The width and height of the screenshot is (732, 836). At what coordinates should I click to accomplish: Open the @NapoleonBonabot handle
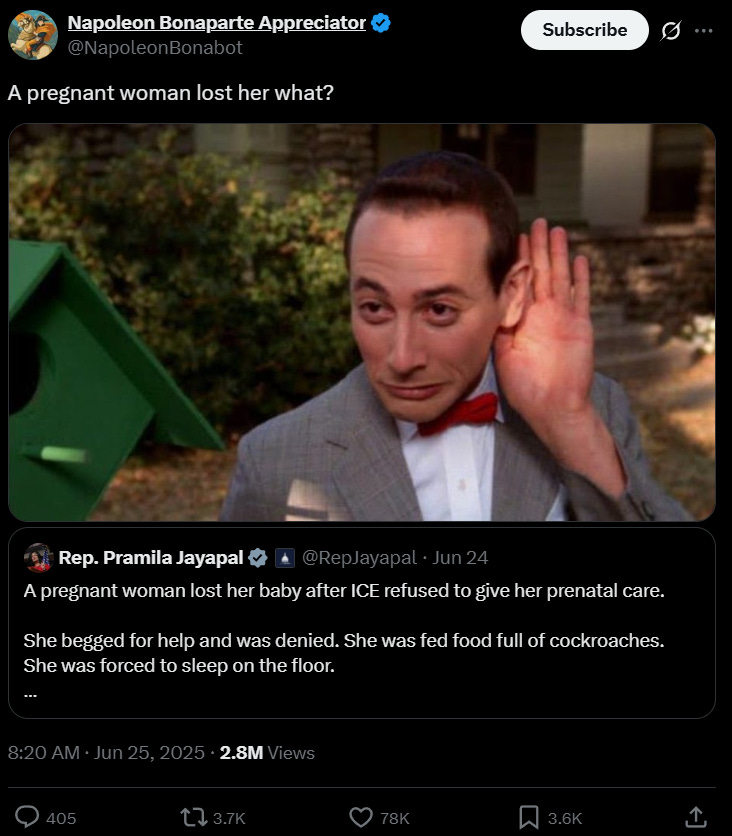click(155, 48)
